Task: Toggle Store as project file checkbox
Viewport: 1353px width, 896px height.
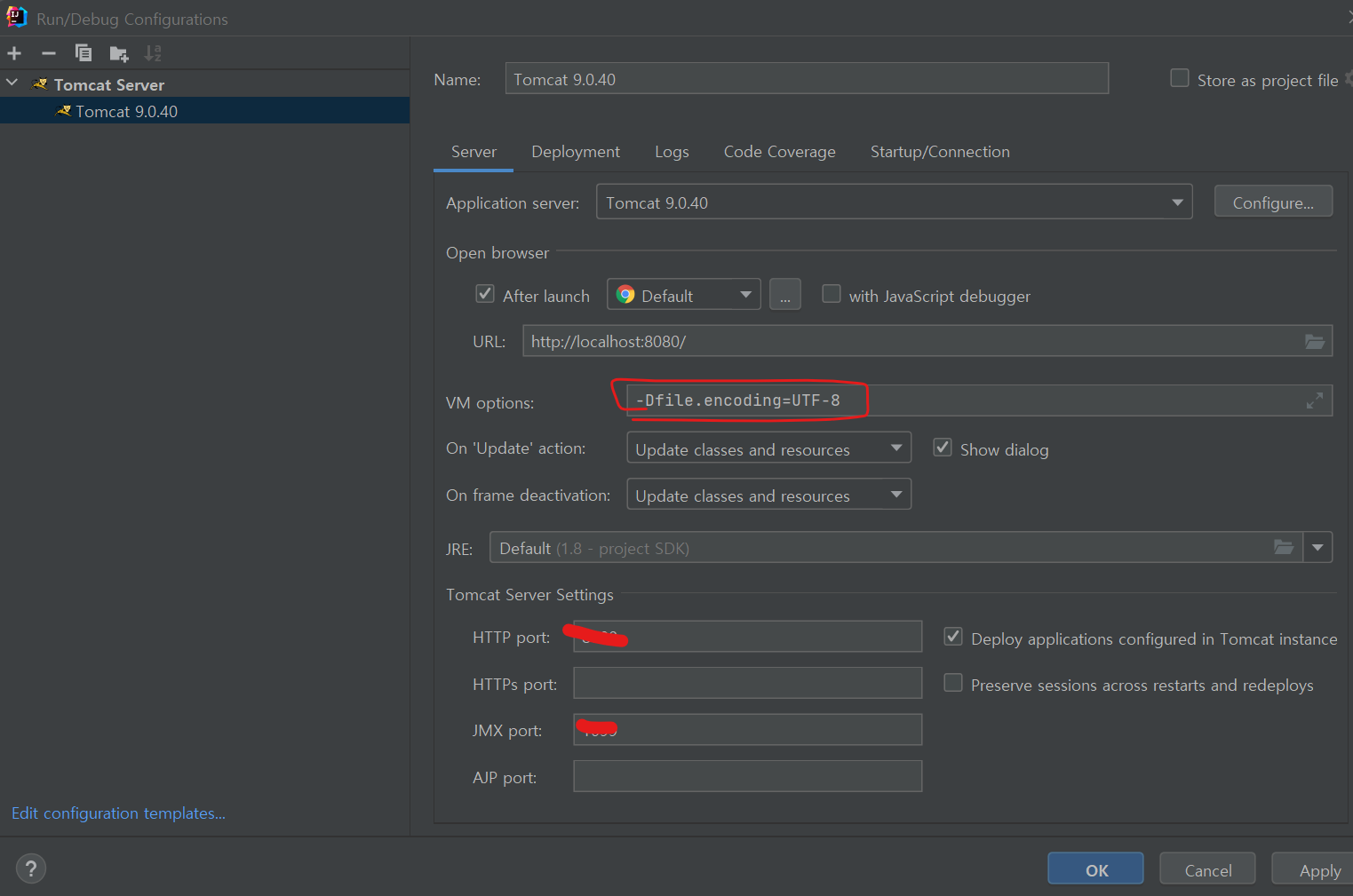Action: click(x=1180, y=78)
